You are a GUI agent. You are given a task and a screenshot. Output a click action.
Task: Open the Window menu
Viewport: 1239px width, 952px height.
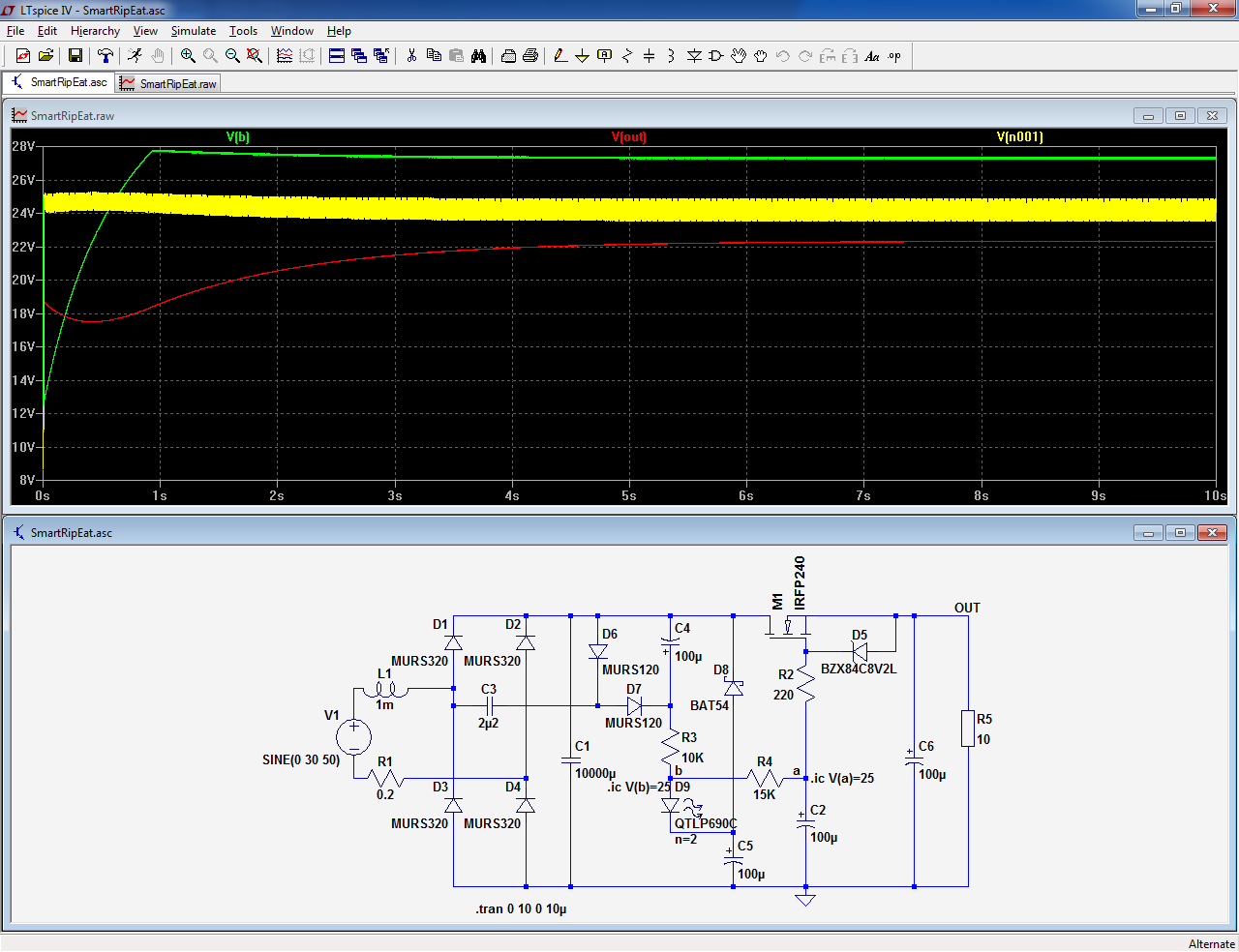pos(291,31)
